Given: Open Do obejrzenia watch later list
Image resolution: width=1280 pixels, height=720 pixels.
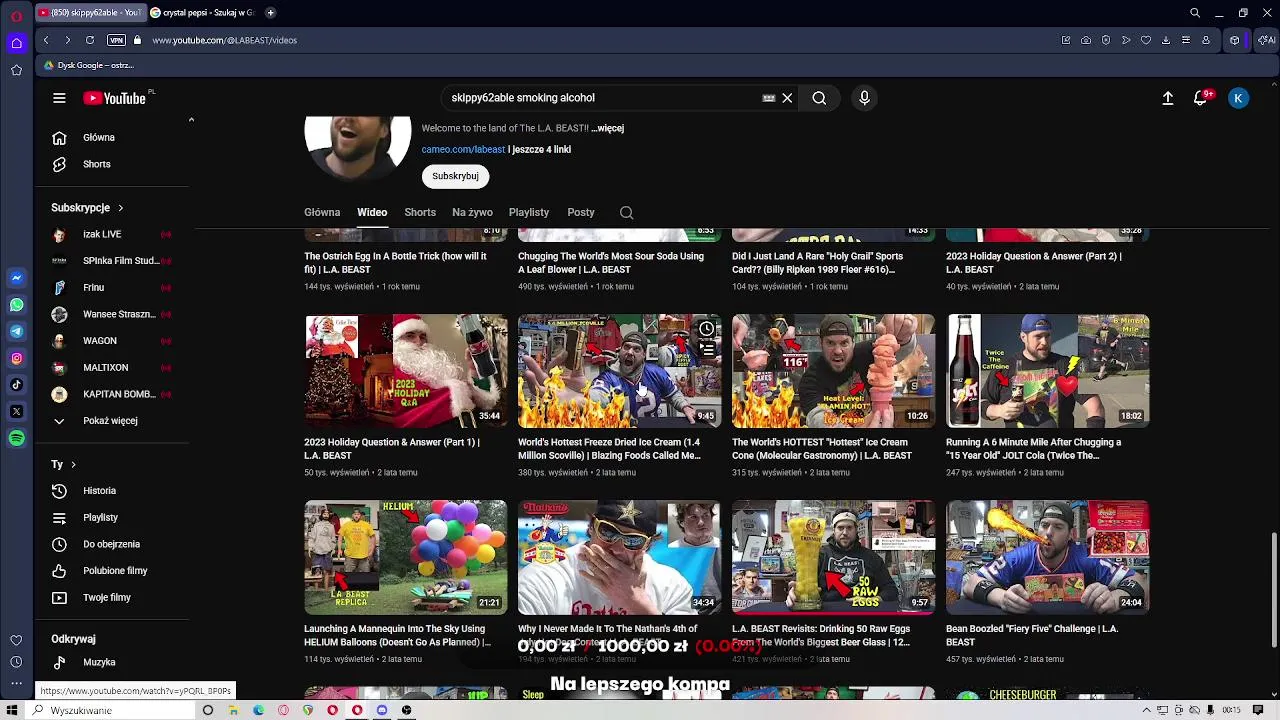Looking at the screenshot, I should click(110, 544).
